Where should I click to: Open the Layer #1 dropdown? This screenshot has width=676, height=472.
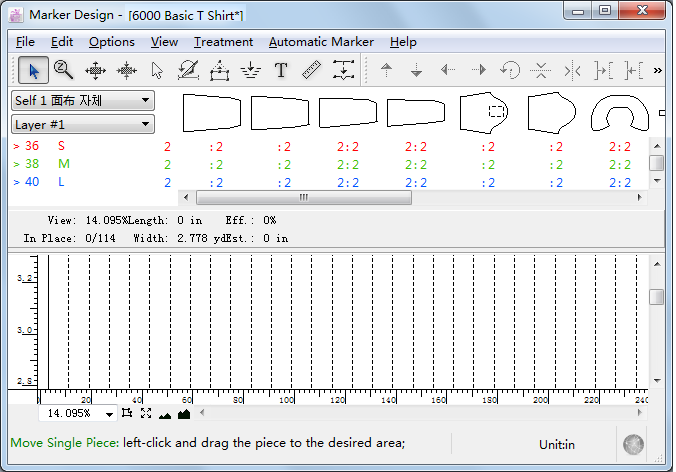pyautogui.click(x=83, y=125)
